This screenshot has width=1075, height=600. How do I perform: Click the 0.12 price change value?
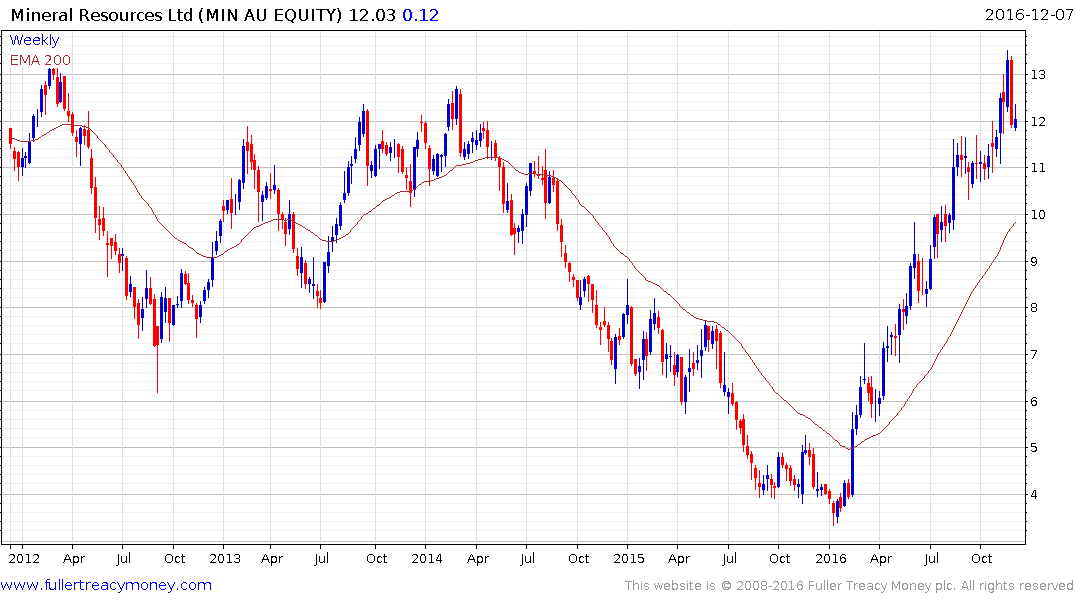[420, 15]
